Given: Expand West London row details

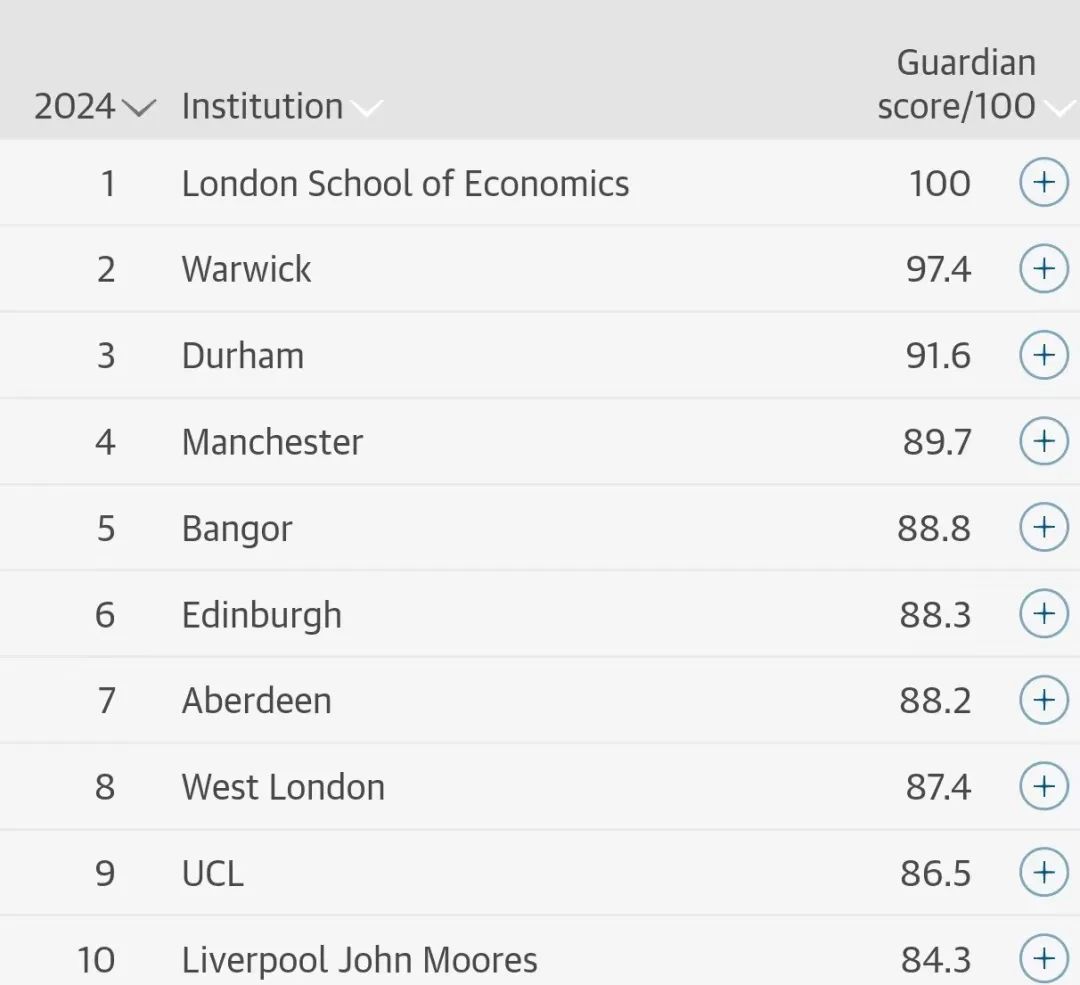Looking at the screenshot, I should coord(1043,786).
